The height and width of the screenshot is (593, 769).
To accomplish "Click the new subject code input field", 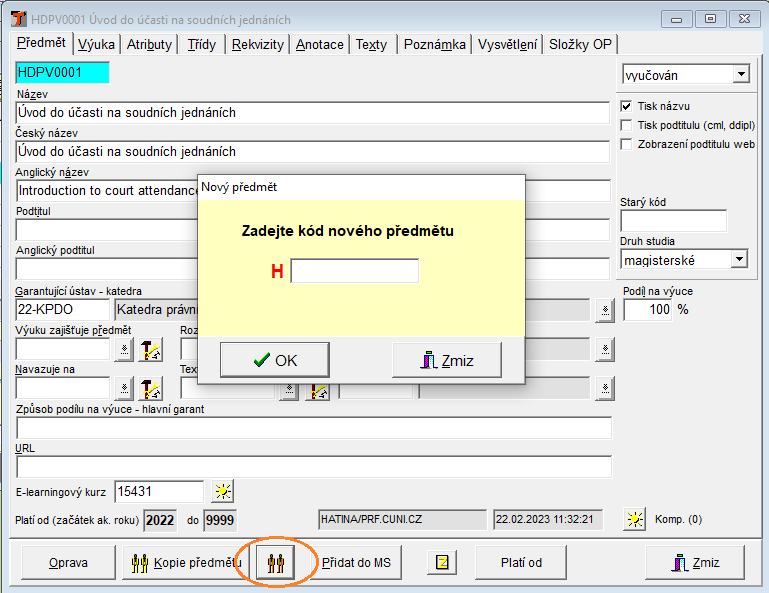I will click(354, 271).
